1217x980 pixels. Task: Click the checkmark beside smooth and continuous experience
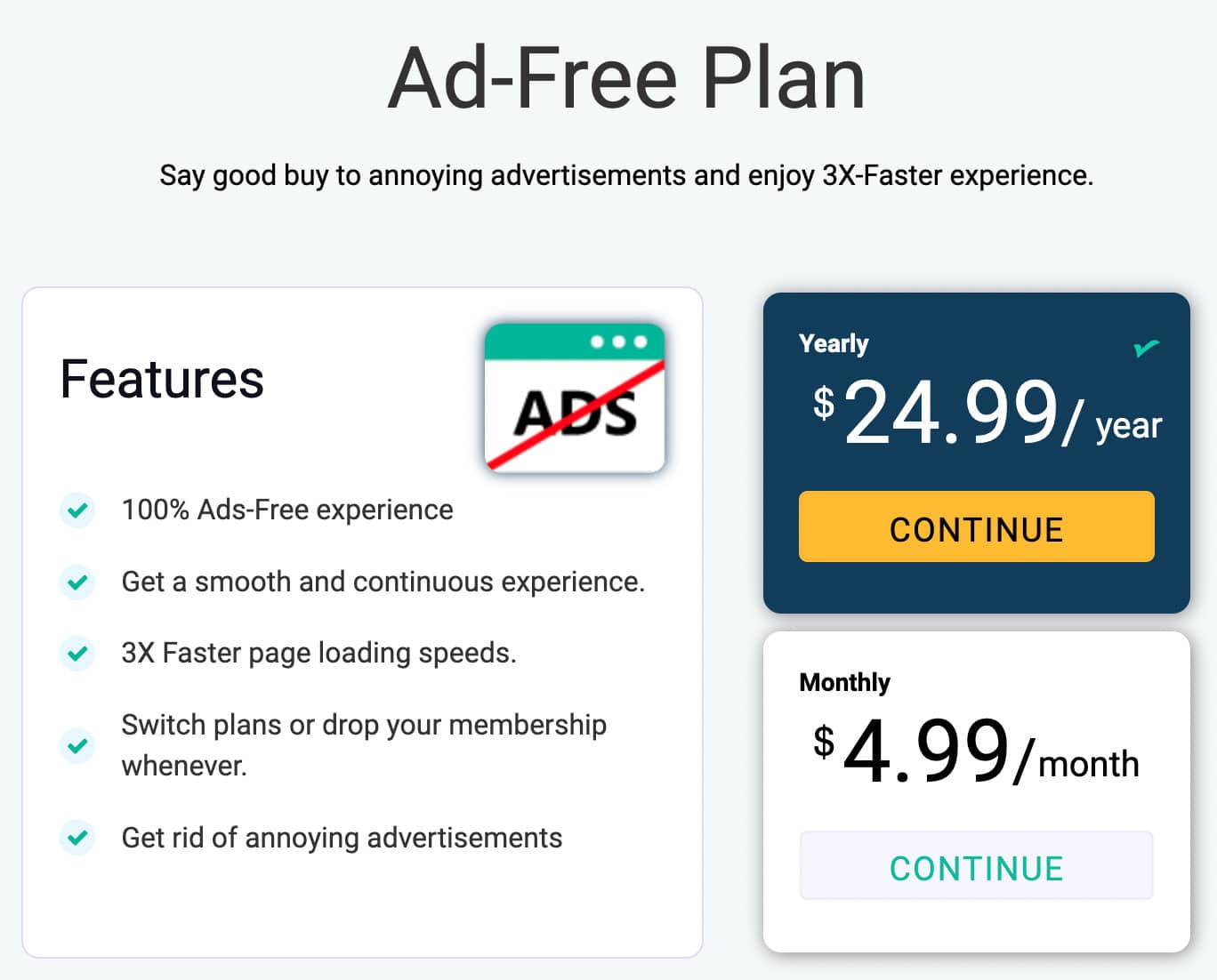click(x=77, y=582)
